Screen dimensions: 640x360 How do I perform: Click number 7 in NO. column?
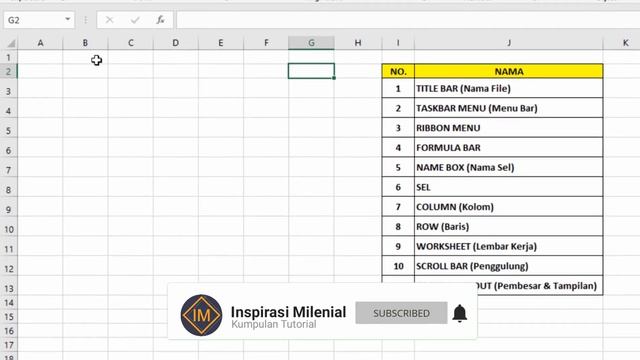[398, 207]
